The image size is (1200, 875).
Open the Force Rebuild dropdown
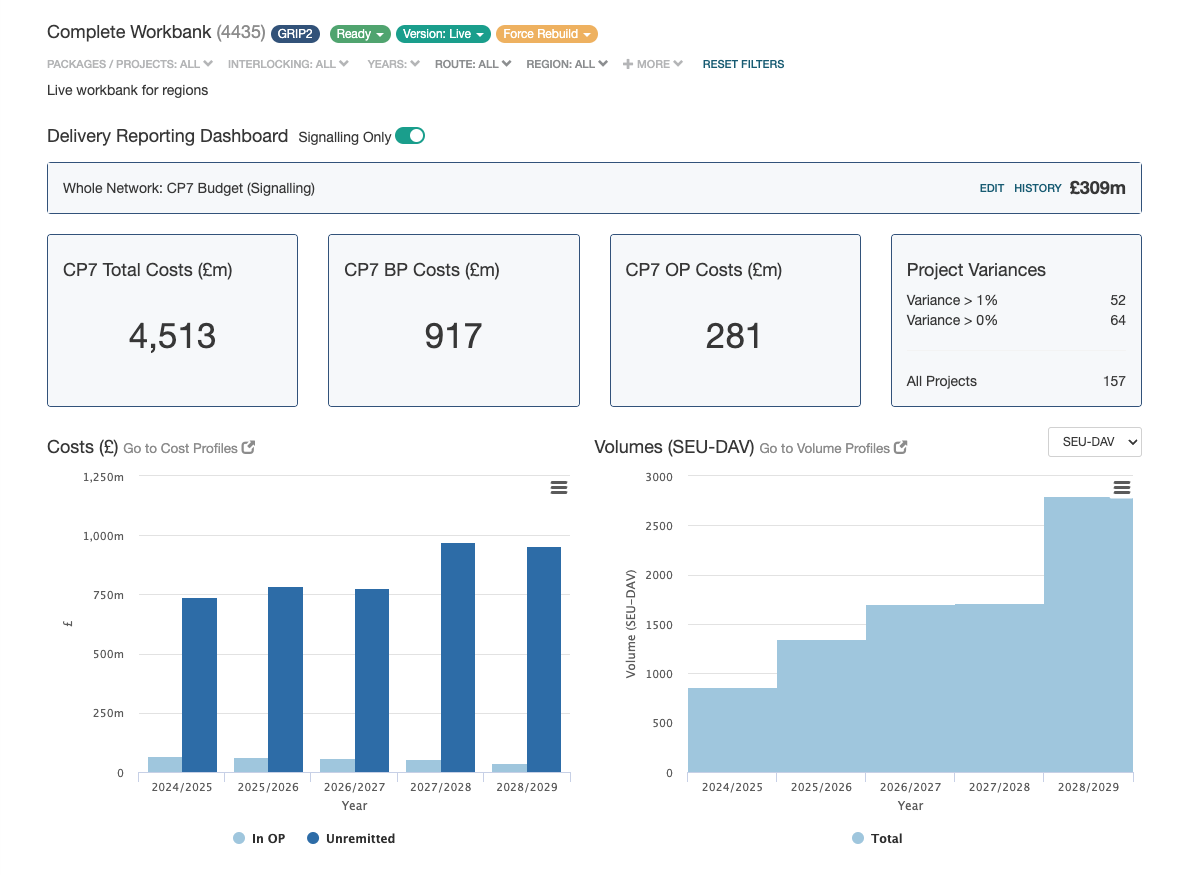(546, 34)
